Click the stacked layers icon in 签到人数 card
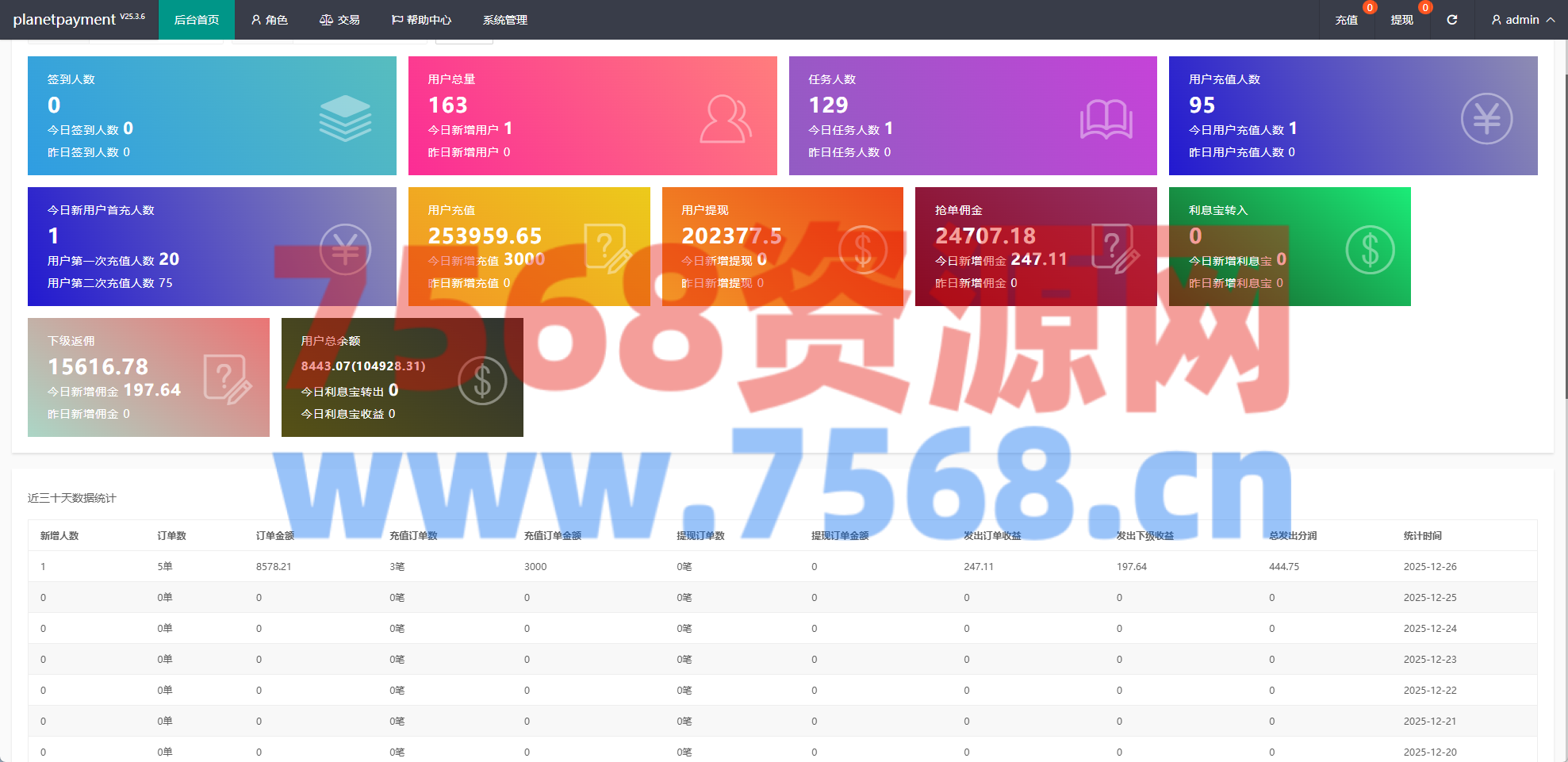Screen dimensions: 1568x762 345,118
